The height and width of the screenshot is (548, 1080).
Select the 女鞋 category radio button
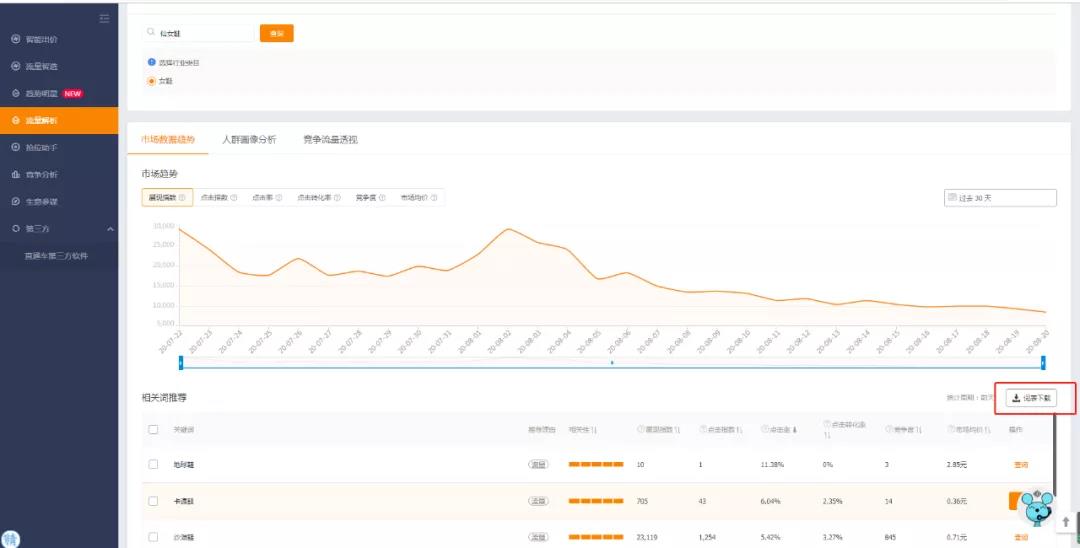point(152,81)
